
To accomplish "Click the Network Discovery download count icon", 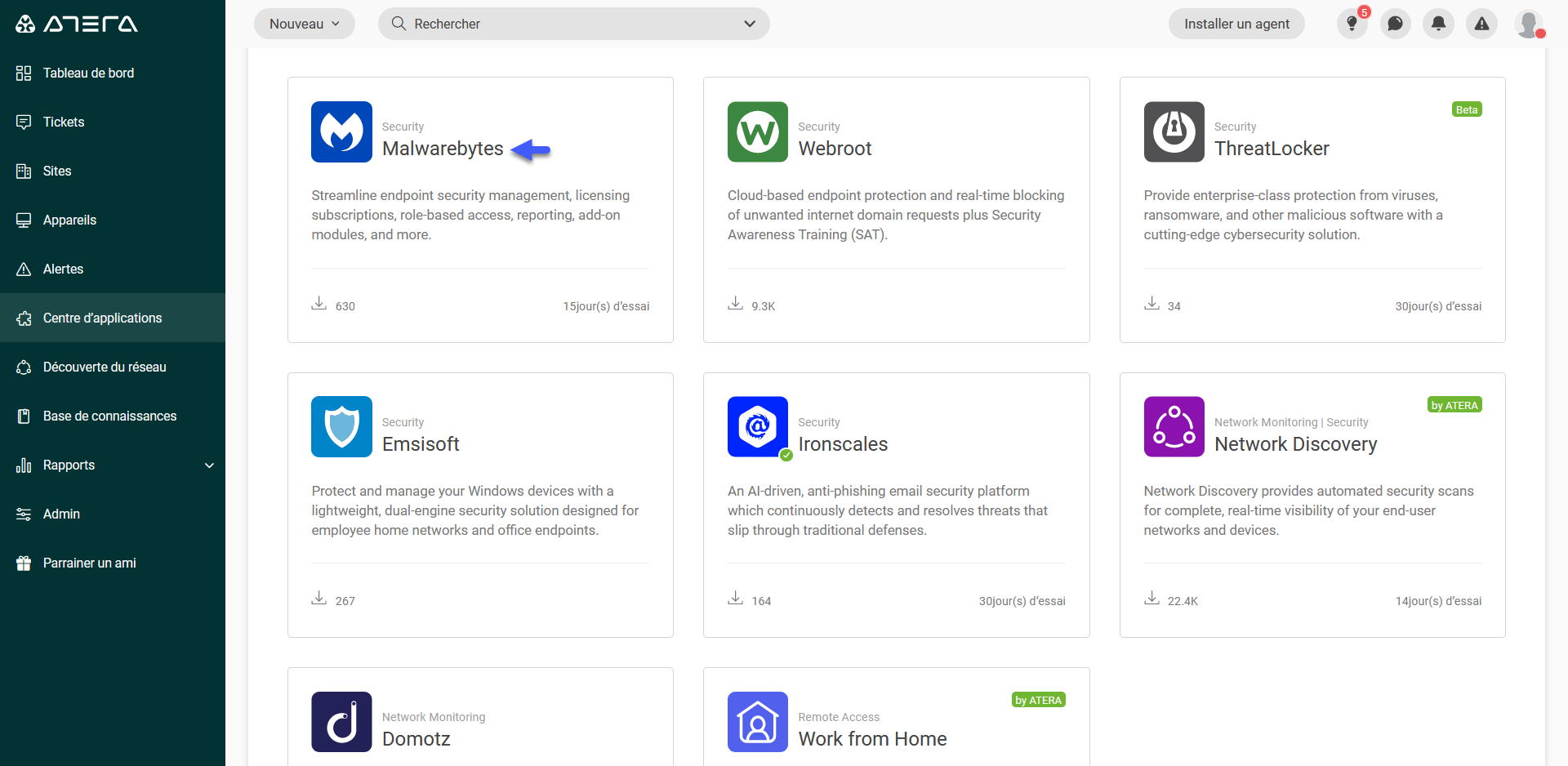I will (x=1151, y=599).
